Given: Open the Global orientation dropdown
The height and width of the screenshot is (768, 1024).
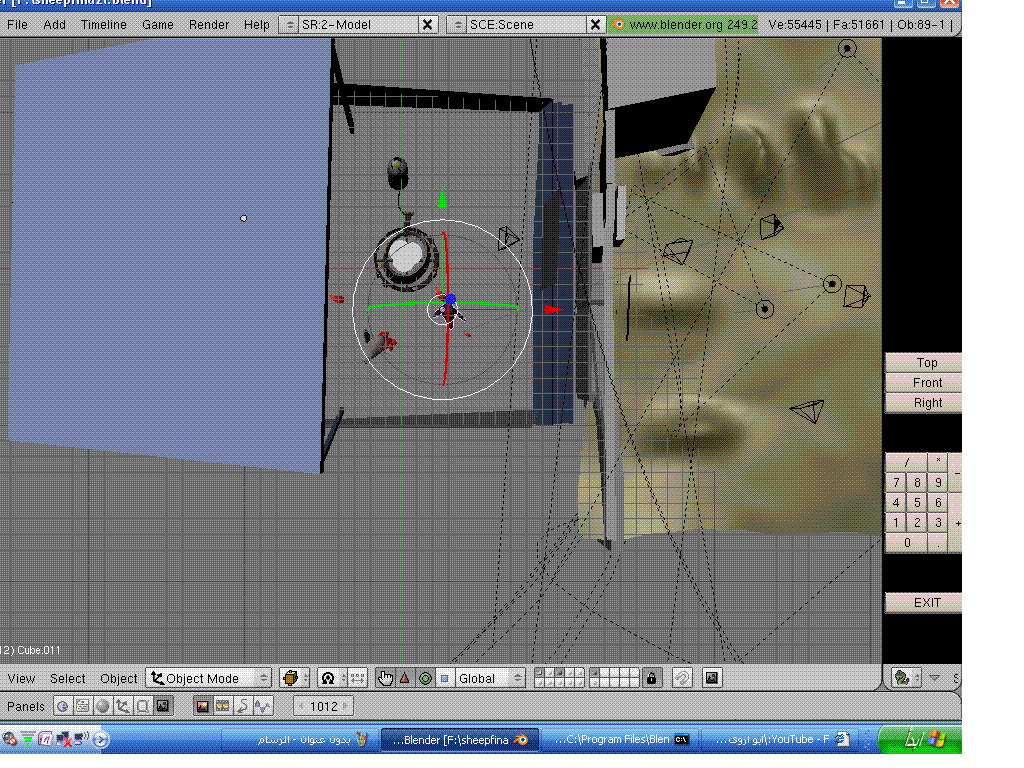Looking at the screenshot, I should 490,678.
